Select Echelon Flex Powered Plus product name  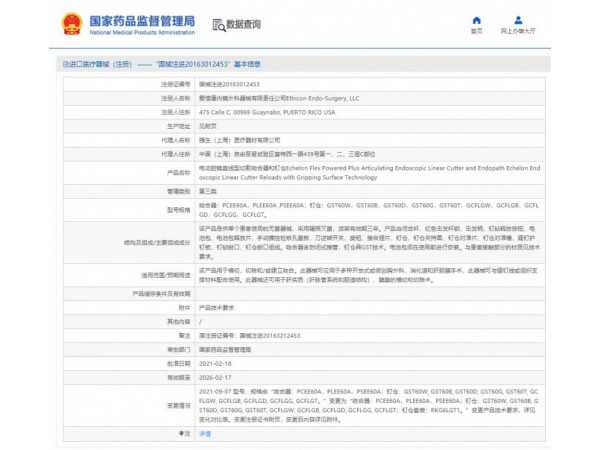click(x=370, y=173)
